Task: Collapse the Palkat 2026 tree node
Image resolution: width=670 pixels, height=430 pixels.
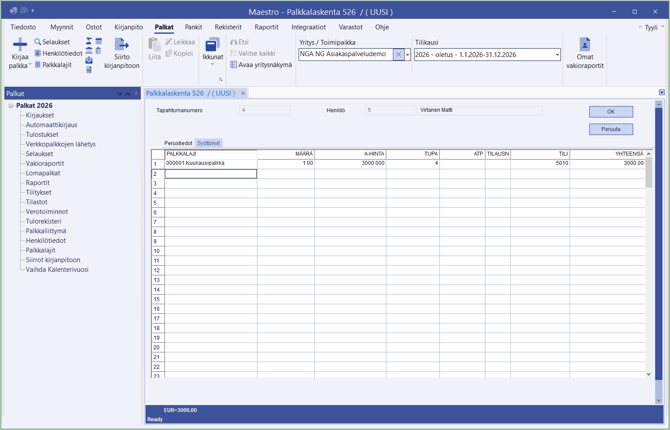Action: [x=11, y=106]
